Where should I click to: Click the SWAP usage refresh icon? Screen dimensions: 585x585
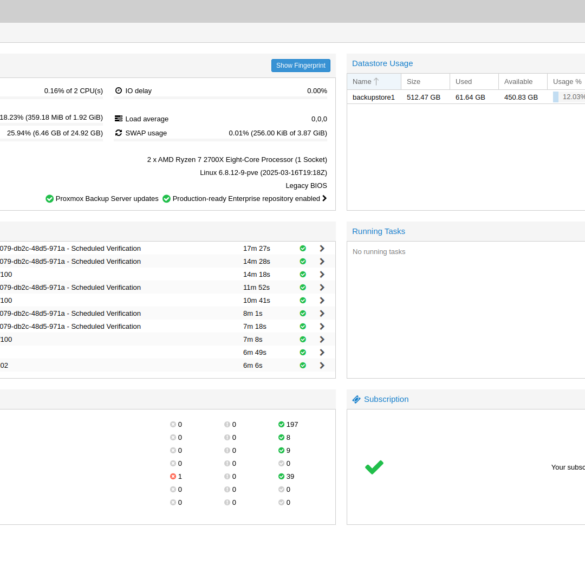[119, 133]
